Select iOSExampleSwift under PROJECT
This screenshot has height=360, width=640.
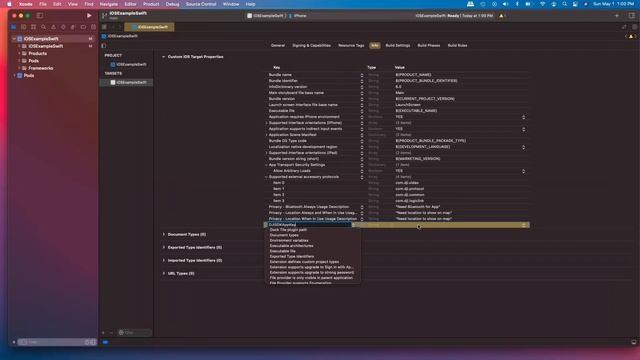coord(128,64)
